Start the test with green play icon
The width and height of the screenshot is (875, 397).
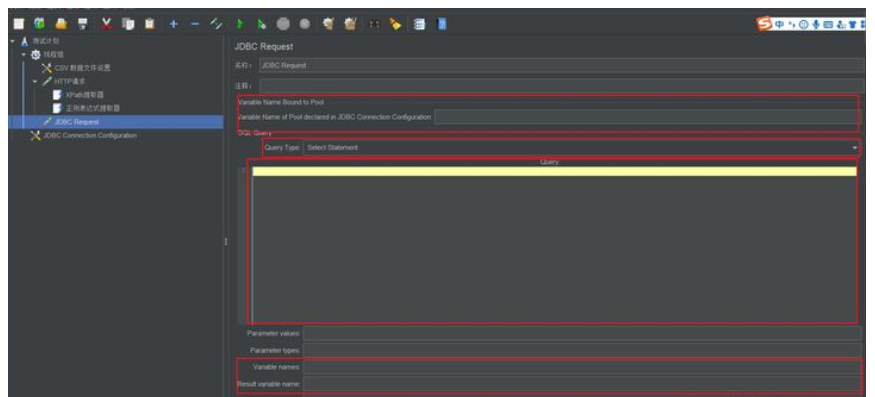tap(240, 24)
